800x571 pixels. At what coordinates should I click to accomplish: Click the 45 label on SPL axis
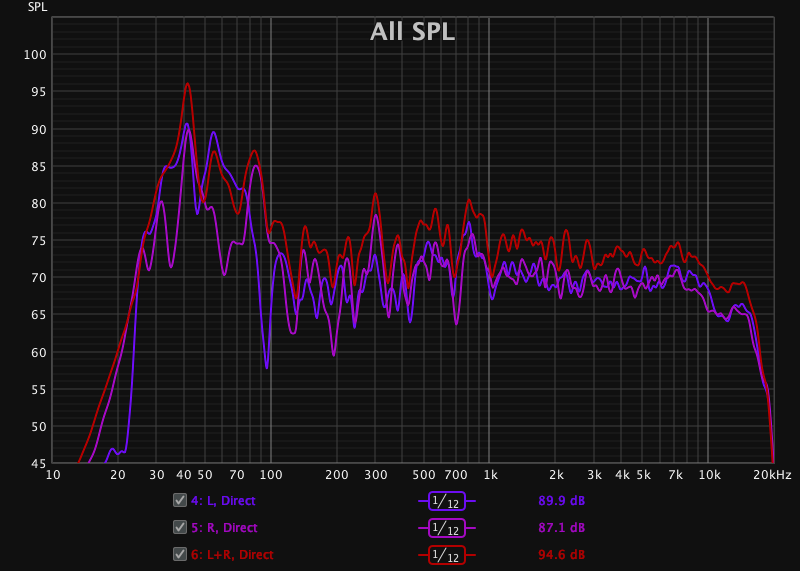point(36,464)
